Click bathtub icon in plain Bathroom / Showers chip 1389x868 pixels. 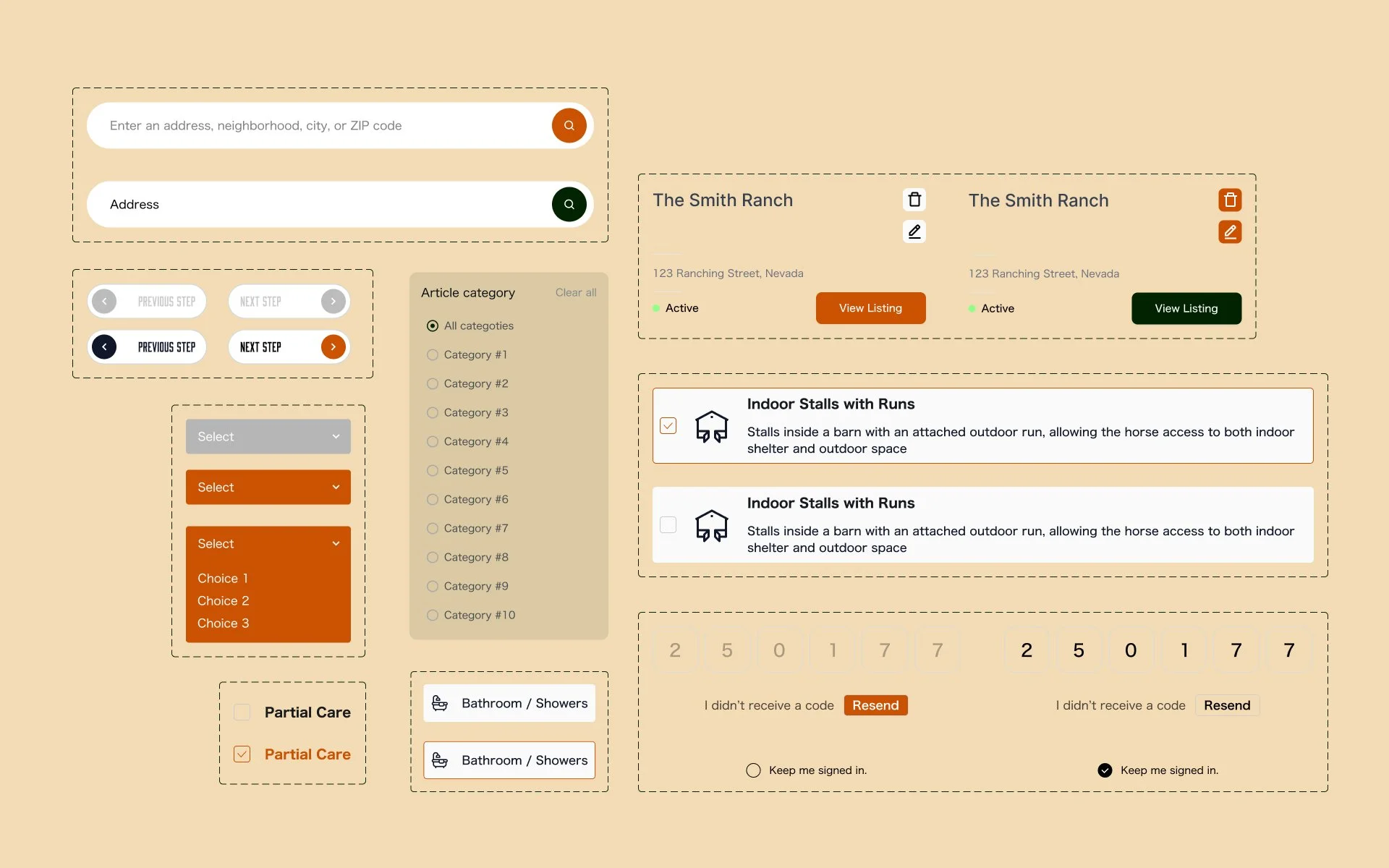pyautogui.click(x=440, y=703)
